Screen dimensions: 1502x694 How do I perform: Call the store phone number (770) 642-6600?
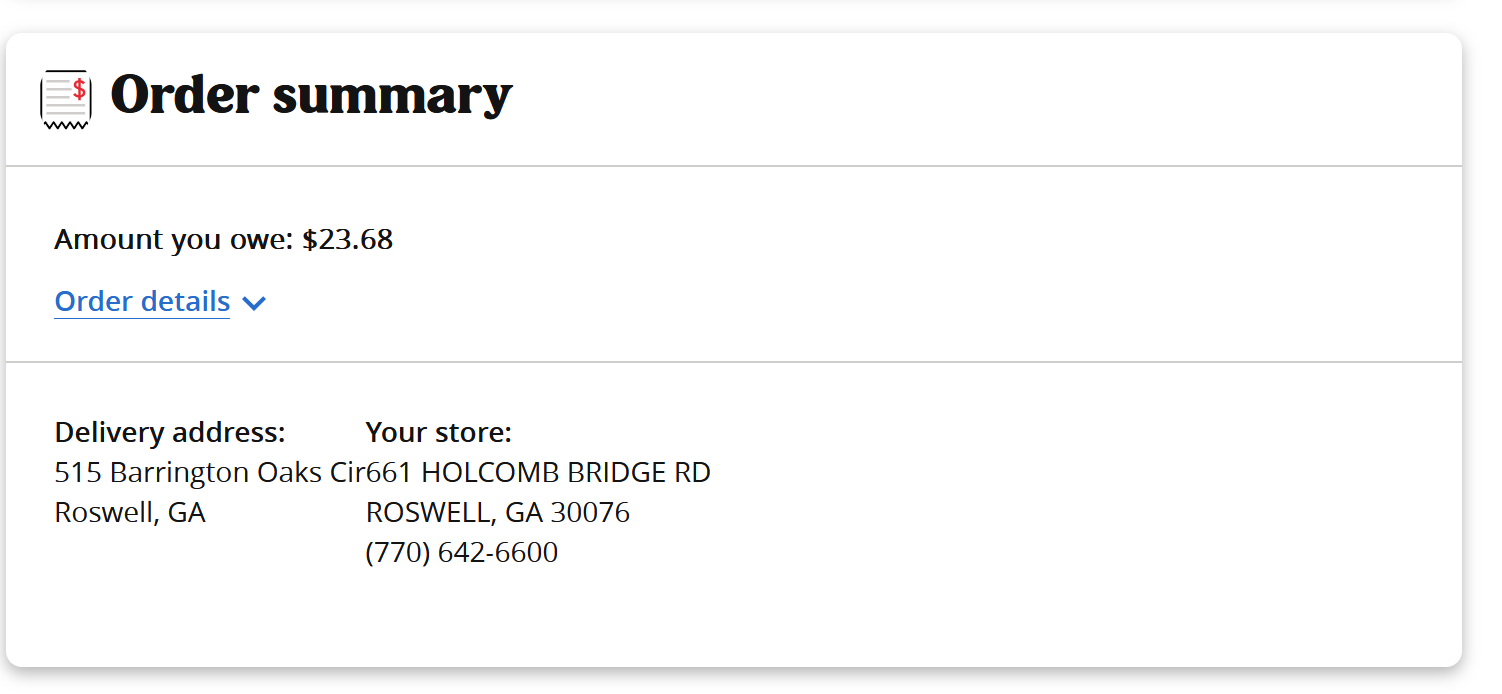[462, 552]
